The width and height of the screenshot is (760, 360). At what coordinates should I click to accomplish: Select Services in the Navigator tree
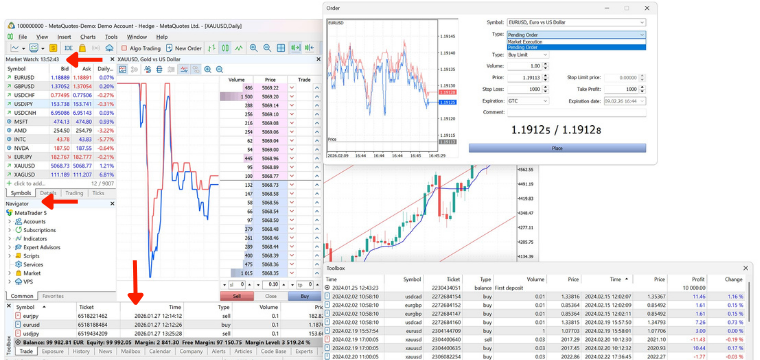tap(33, 265)
